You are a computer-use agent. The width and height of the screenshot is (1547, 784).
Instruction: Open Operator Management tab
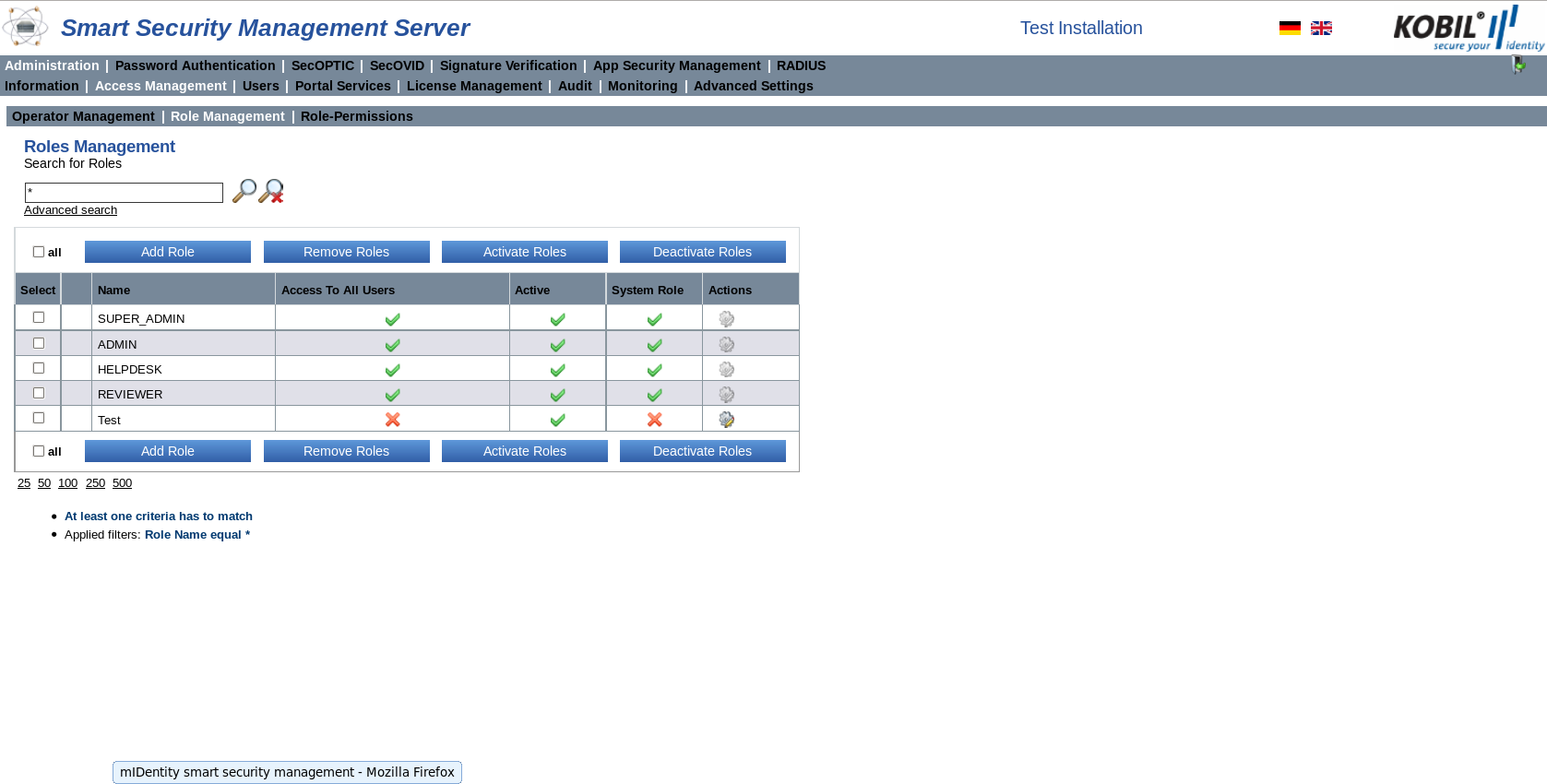83,116
